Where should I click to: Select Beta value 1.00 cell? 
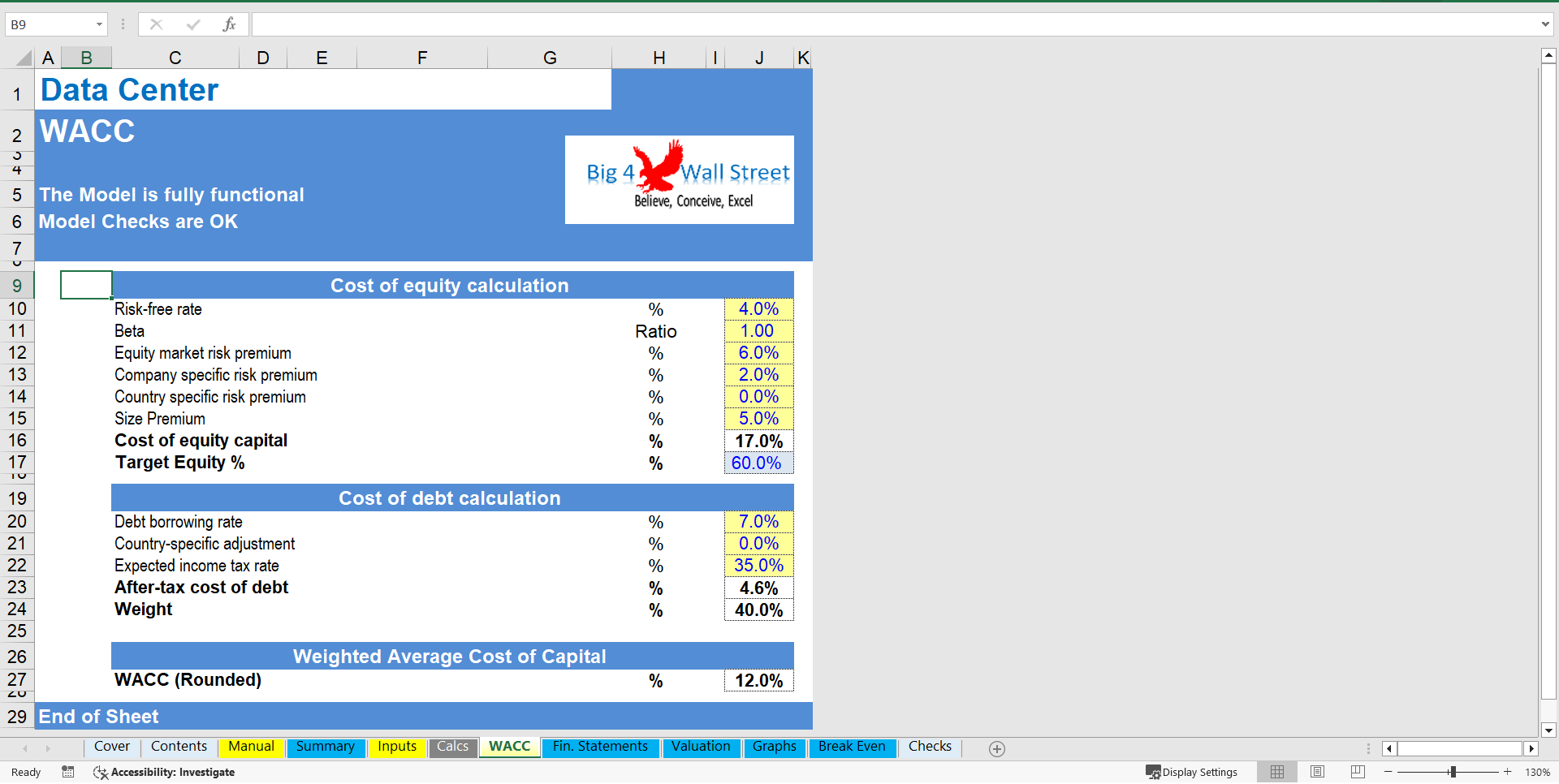[x=758, y=331]
